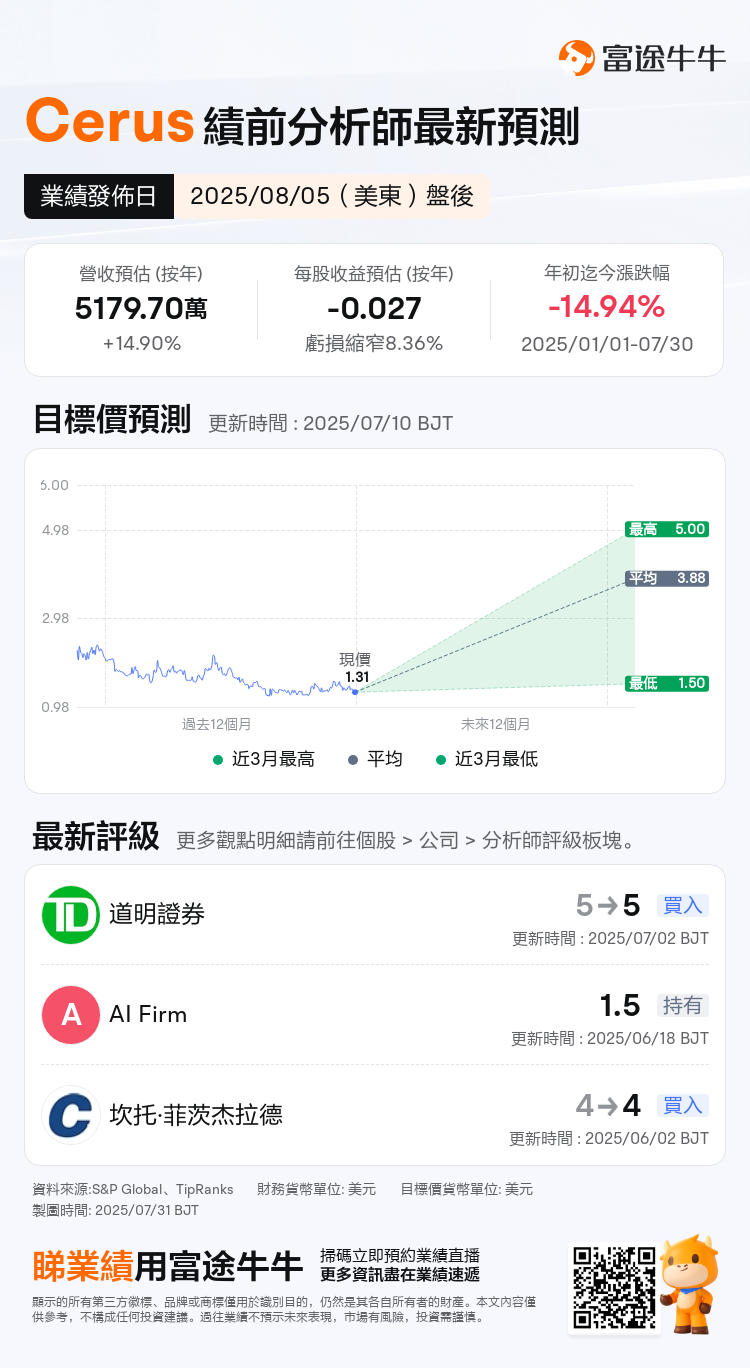Click the year-to-date change -14.94%
Image resolution: width=750 pixels, height=1368 pixels.
[607, 306]
